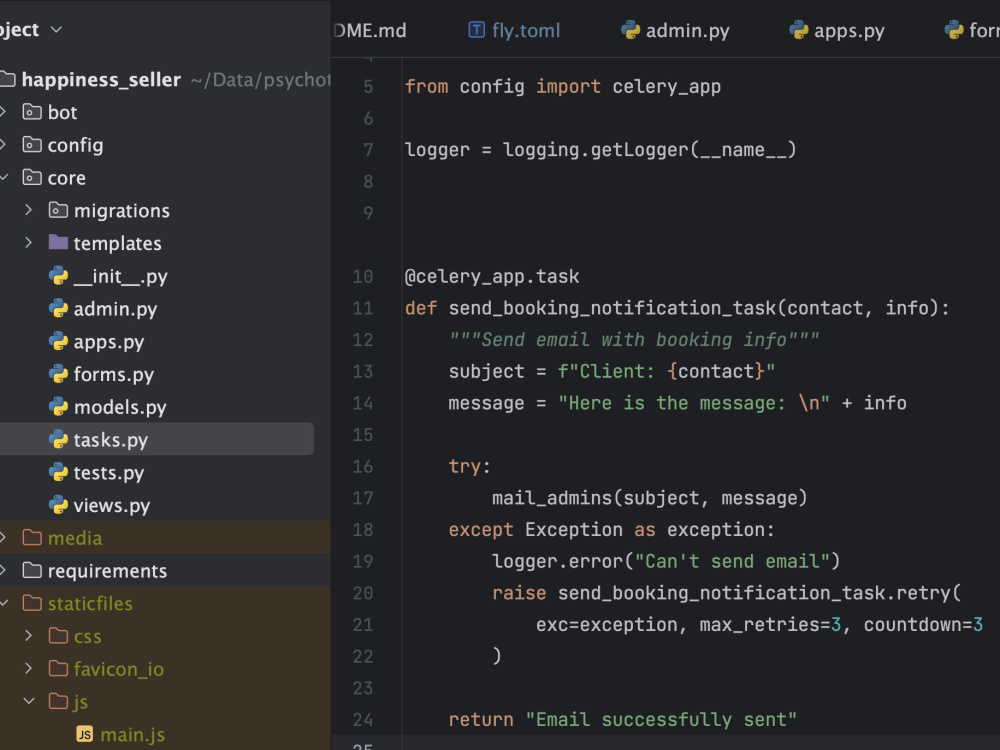Select the happiness_seller project root
The height and width of the screenshot is (750, 1000).
pos(101,79)
